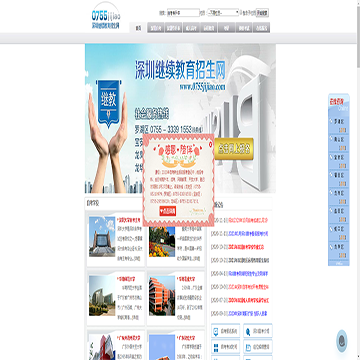The height and width of the screenshot is (360, 360).
Task: Click the red button inside the popup
Action: coord(168,211)
